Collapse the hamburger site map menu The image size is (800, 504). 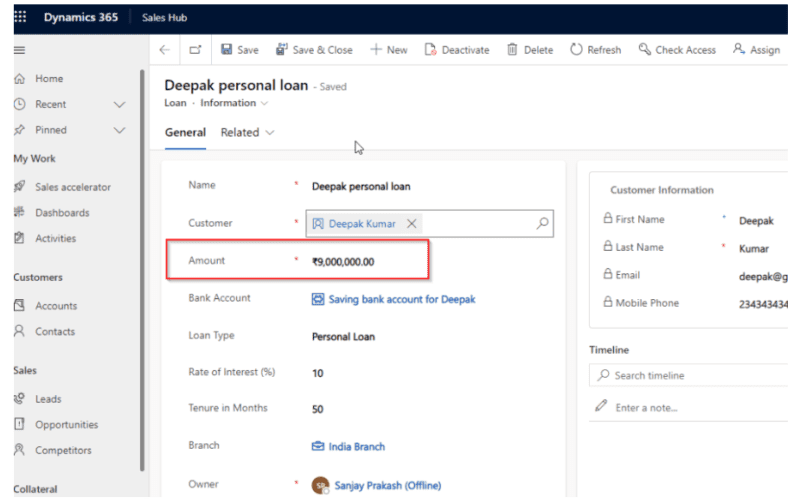click(x=20, y=50)
